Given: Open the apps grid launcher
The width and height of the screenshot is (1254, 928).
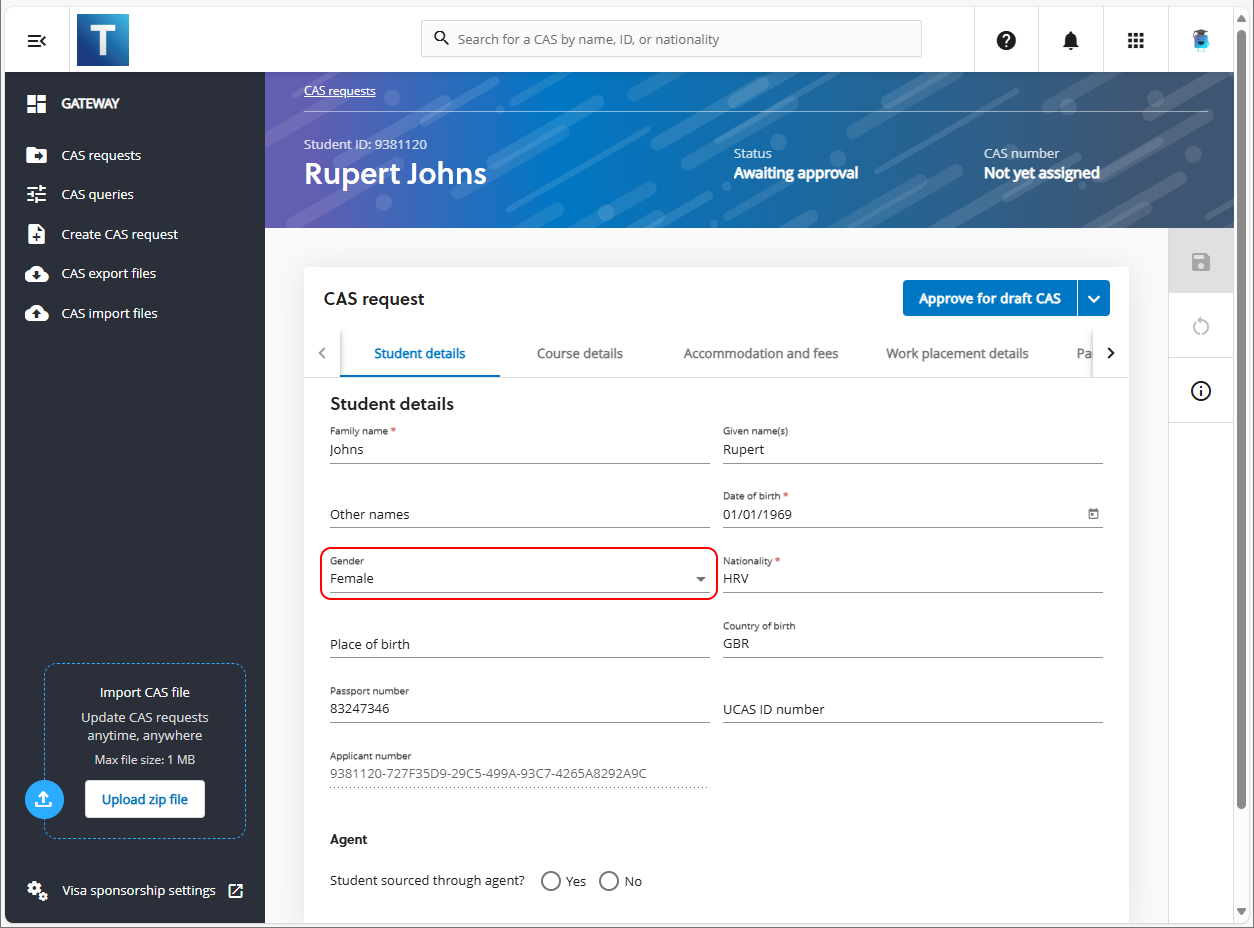Looking at the screenshot, I should click(x=1135, y=40).
